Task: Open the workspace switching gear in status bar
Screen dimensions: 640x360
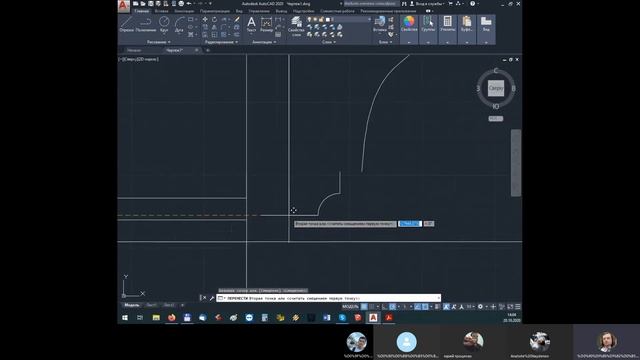Action: [480, 307]
